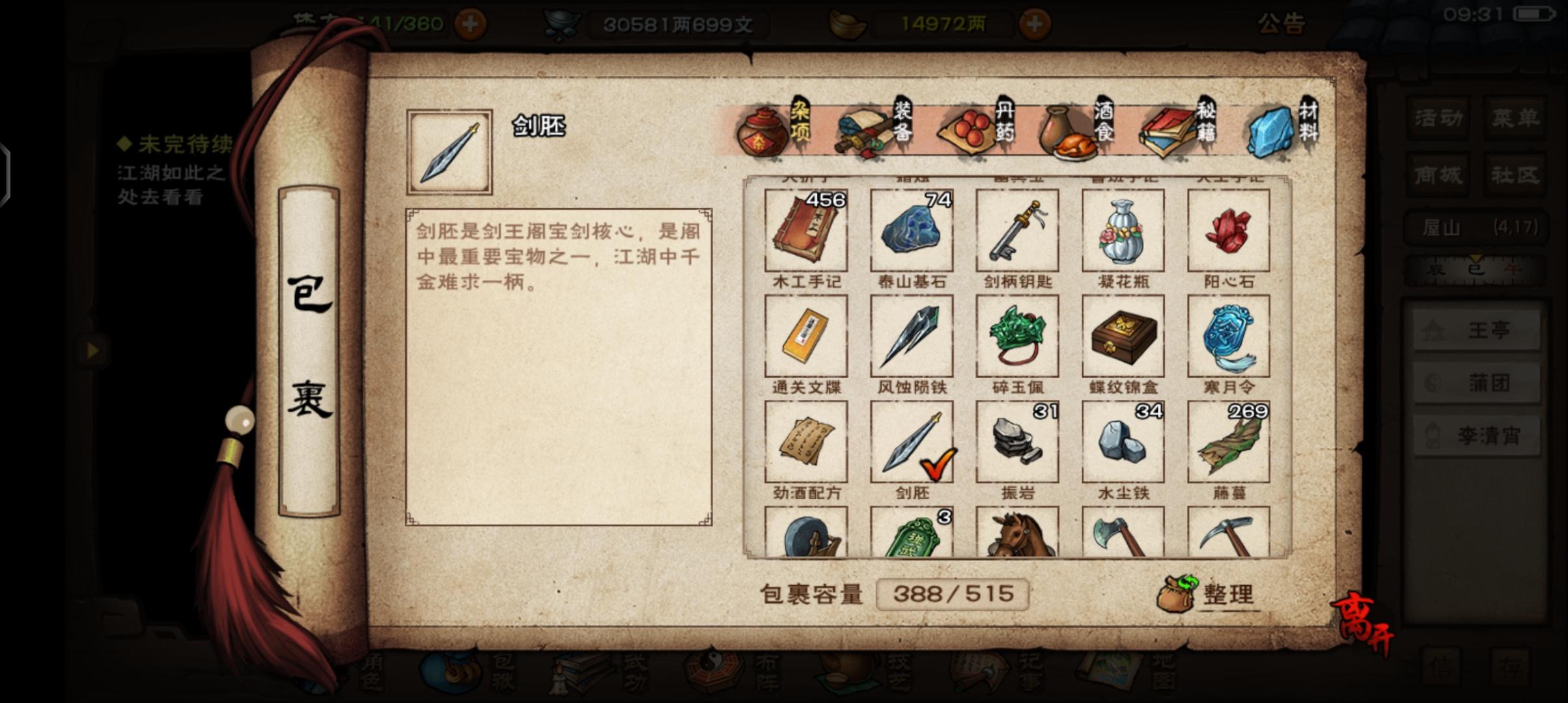Image resolution: width=1568 pixels, height=703 pixels.
Task: Select the 木工手记 book item
Action: pos(806,230)
